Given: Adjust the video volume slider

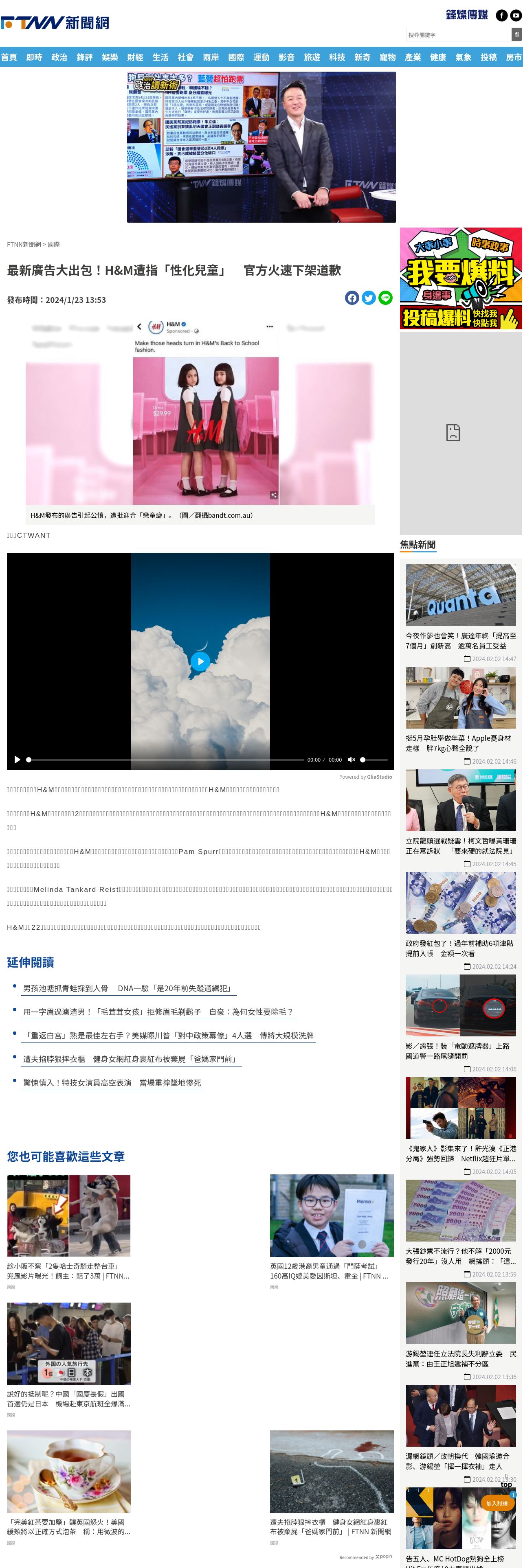Looking at the screenshot, I should point(374,760).
